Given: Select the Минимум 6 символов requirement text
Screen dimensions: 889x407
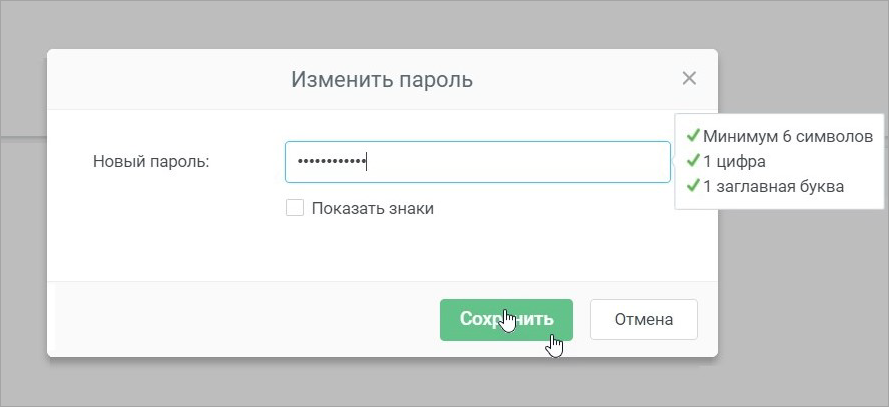Looking at the screenshot, I should click(788, 137).
